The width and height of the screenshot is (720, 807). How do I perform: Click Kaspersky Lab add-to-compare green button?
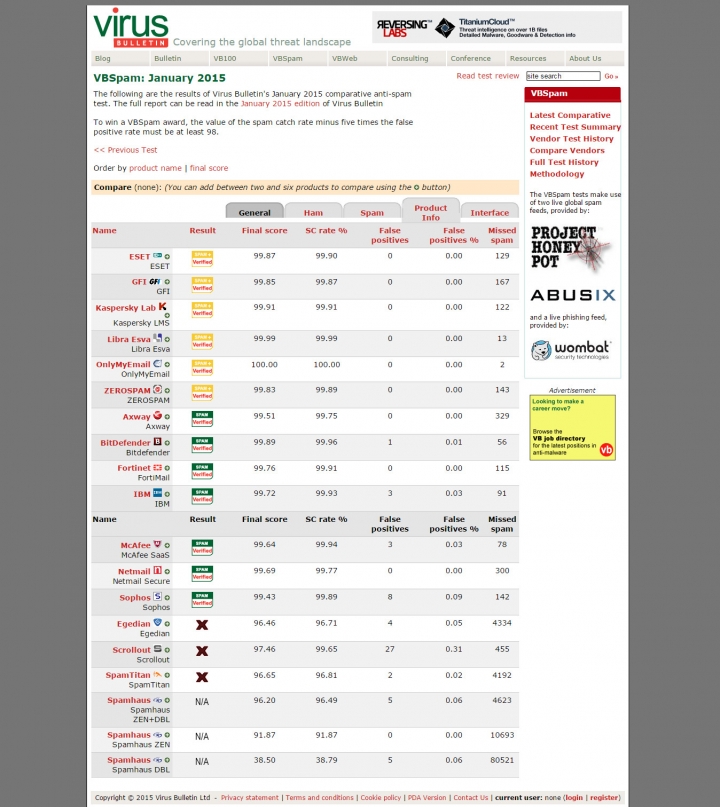tap(167, 315)
